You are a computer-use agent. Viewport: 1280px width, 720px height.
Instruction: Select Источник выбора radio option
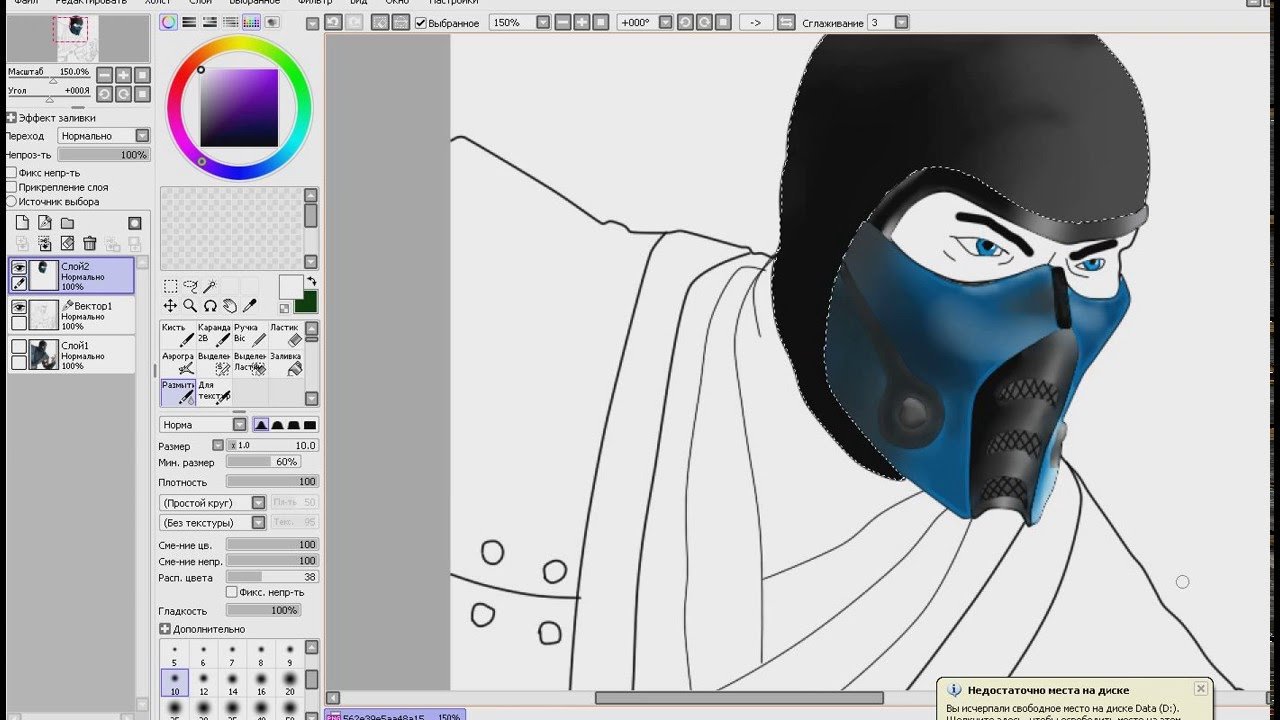(11, 201)
